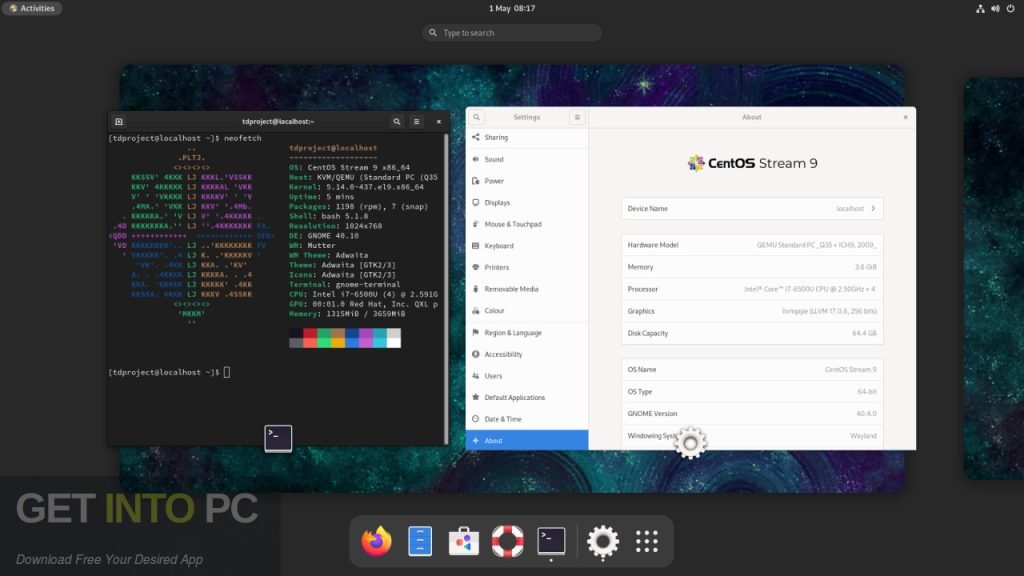Screen dimensions: 1024x576
Task: Click the search field at the top
Action: [x=511, y=32]
